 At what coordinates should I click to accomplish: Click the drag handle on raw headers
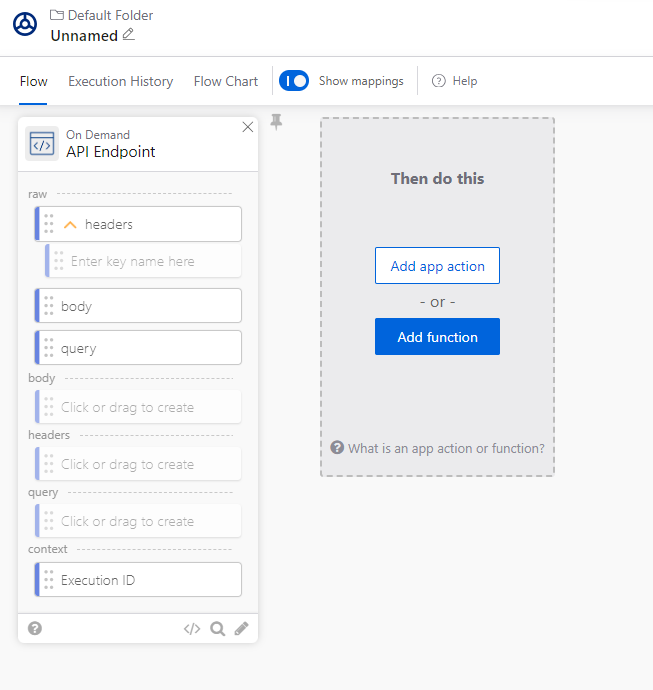pos(49,224)
